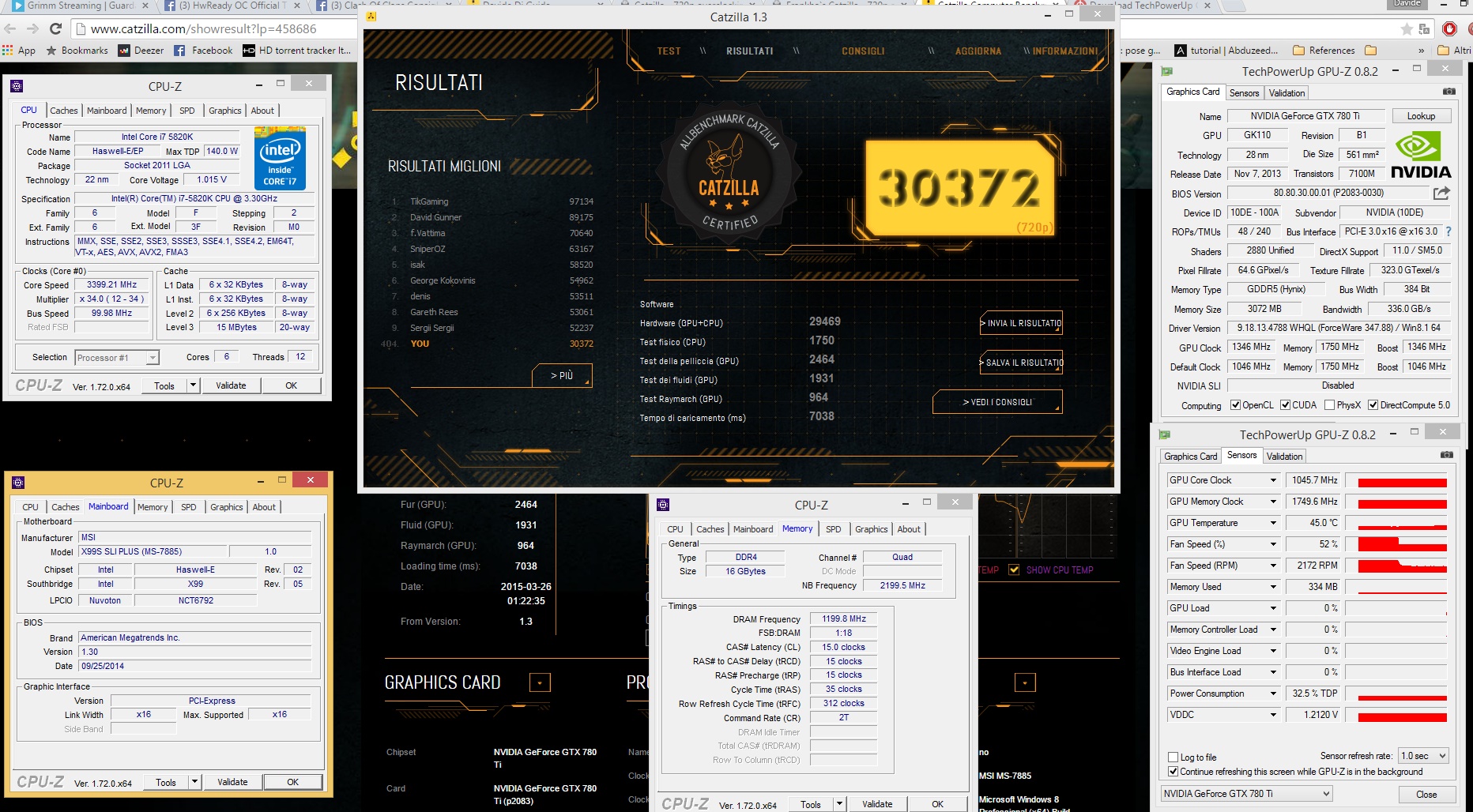
Task: Click the Chrome reload page icon
Action: [55, 29]
